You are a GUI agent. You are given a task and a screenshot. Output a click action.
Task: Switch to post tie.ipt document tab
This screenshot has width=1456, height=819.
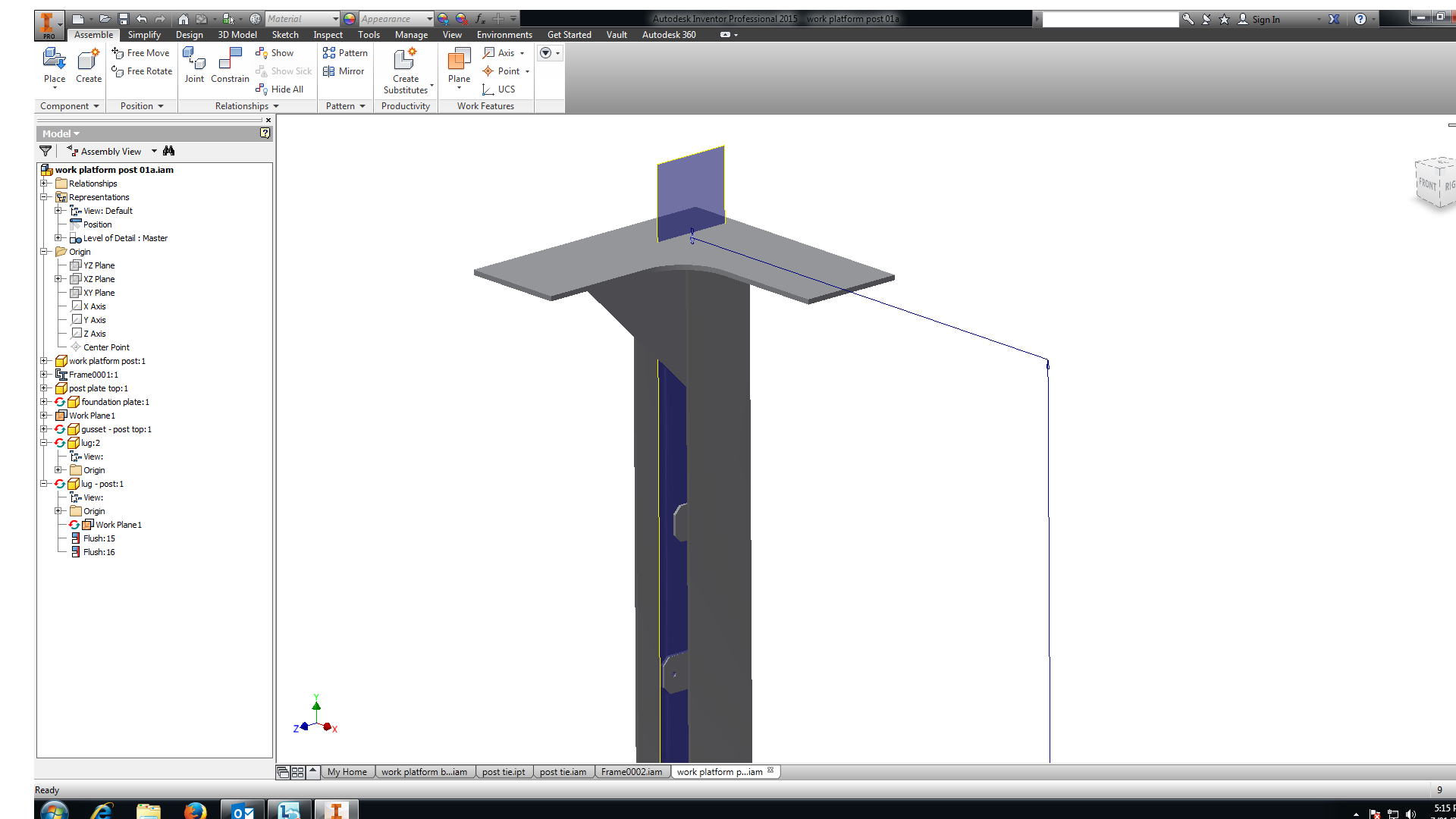[x=504, y=772]
